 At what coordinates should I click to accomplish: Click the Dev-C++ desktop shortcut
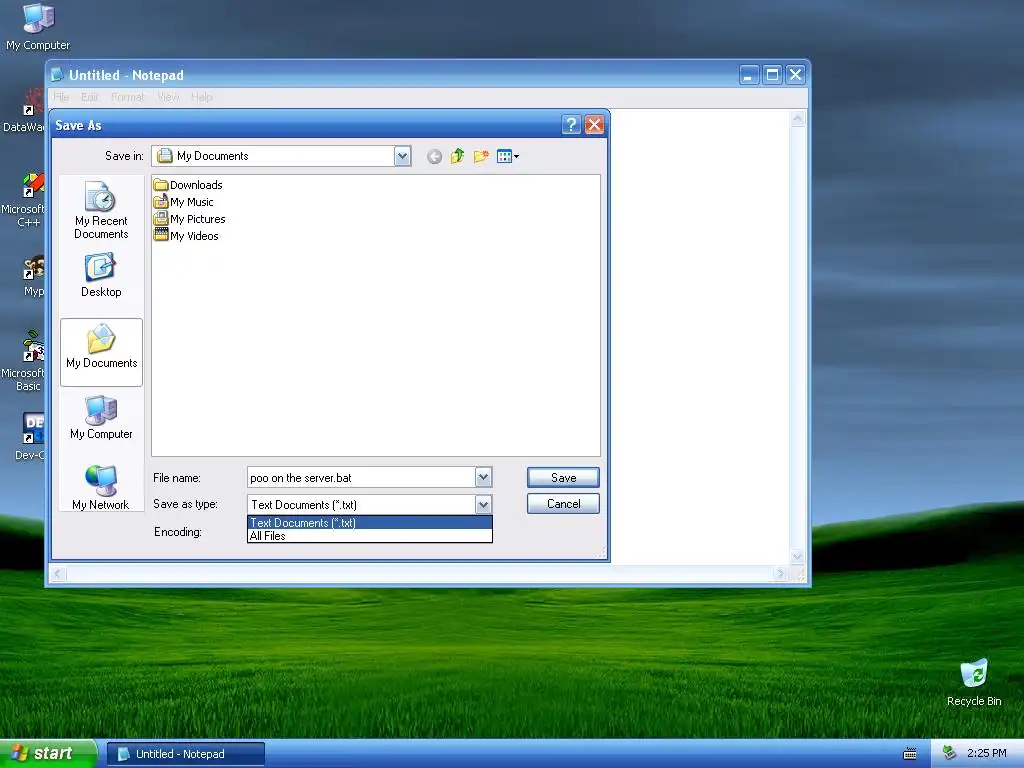tap(30, 436)
